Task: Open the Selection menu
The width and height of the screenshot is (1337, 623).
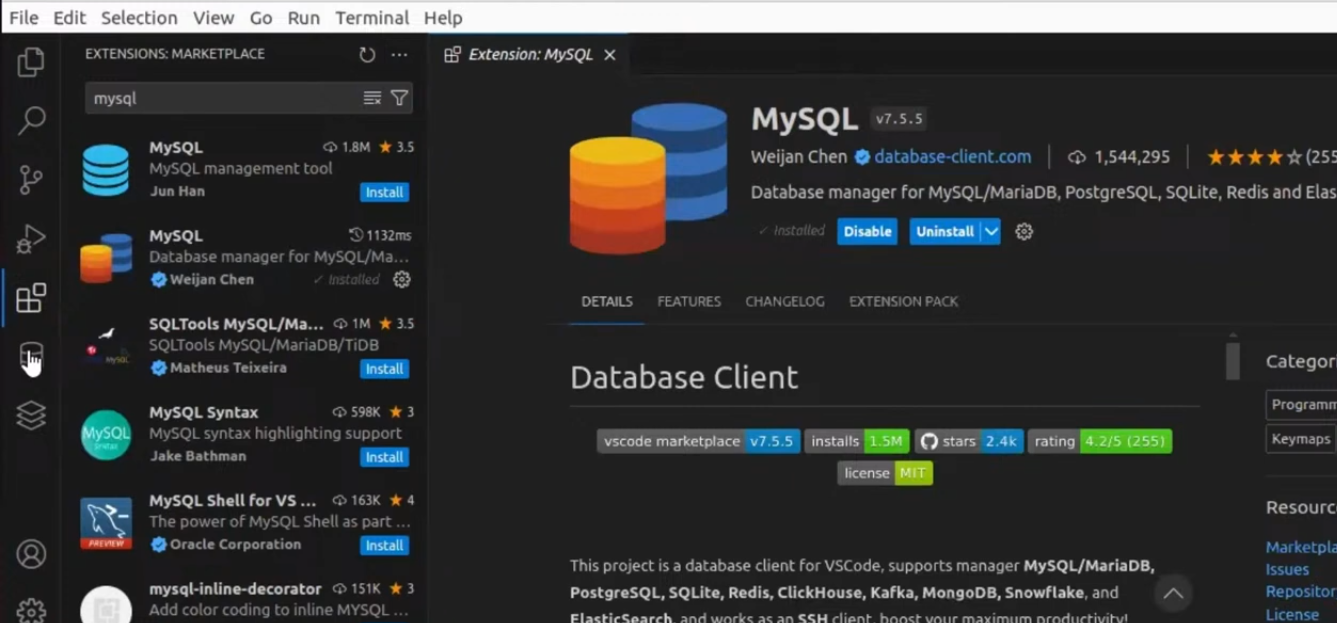Action: pos(139,18)
